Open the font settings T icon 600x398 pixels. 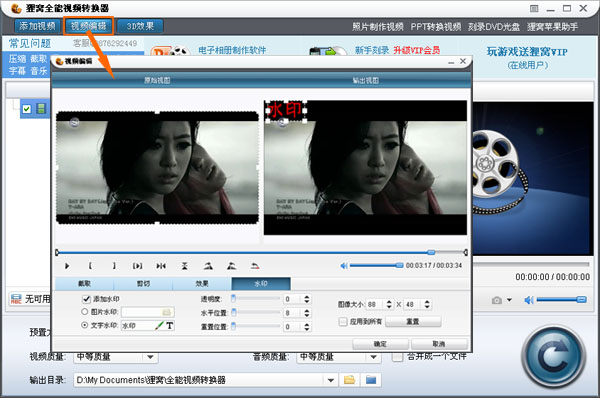point(170,326)
